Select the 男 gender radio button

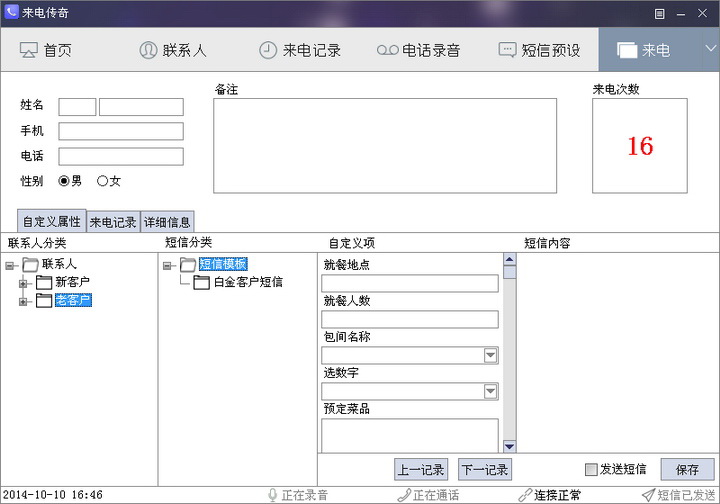[64, 181]
